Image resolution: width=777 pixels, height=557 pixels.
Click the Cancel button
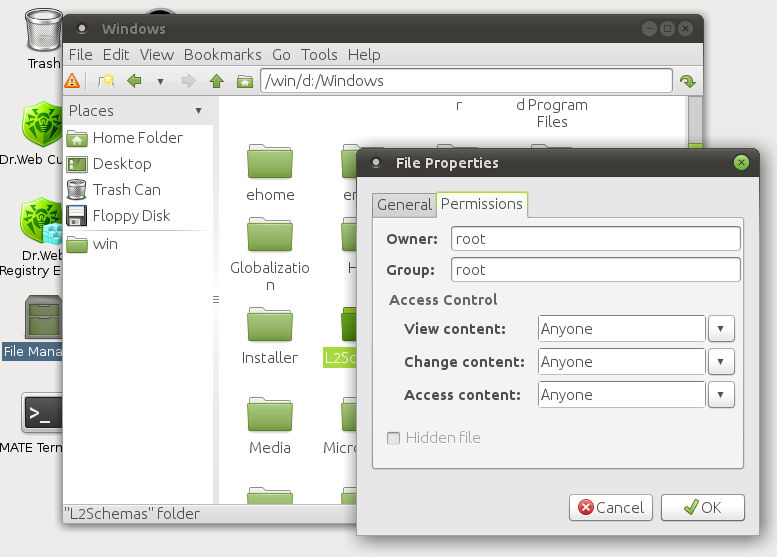click(611, 507)
